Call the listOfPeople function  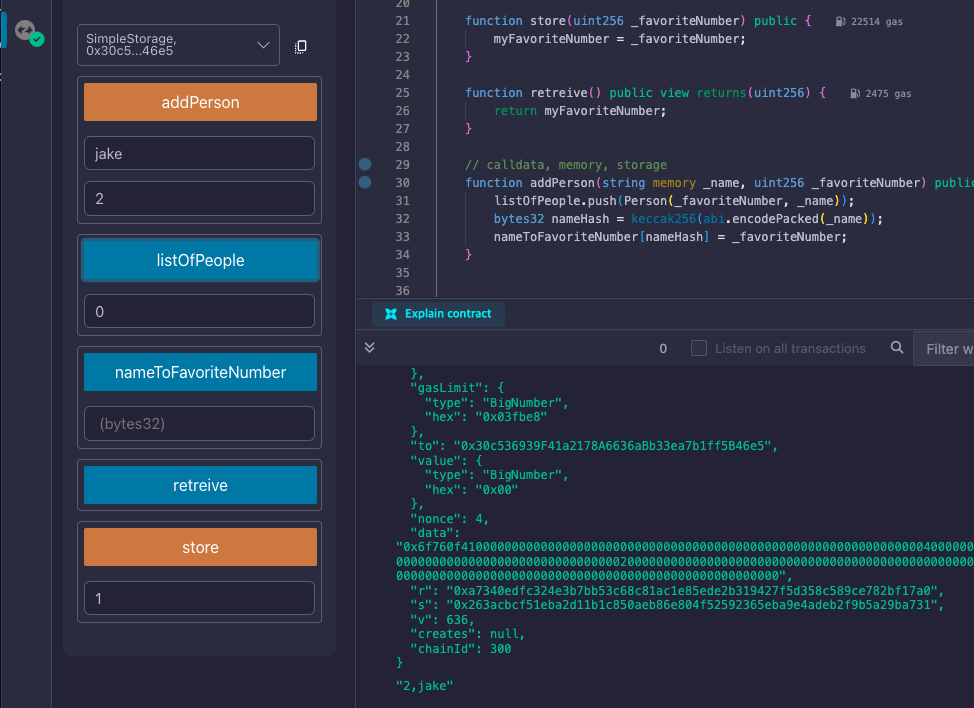[200, 260]
